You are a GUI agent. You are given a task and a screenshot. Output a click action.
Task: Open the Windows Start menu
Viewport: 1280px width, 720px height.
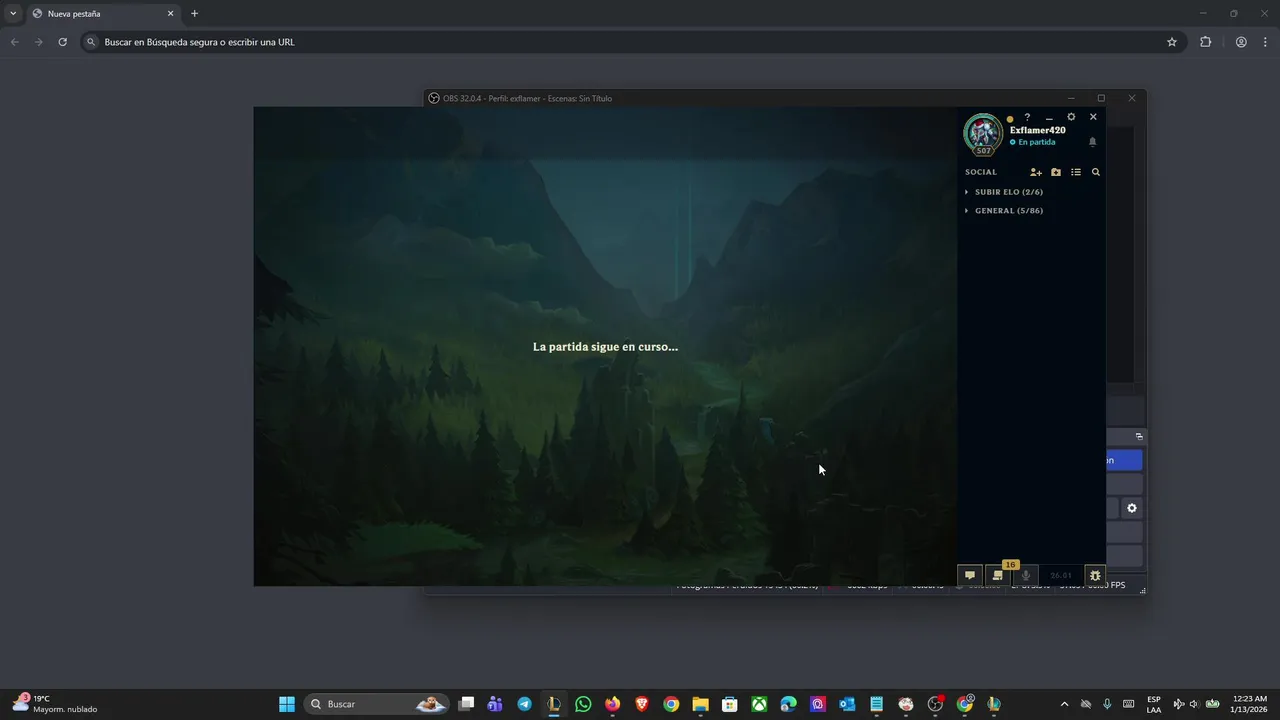(x=287, y=704)
